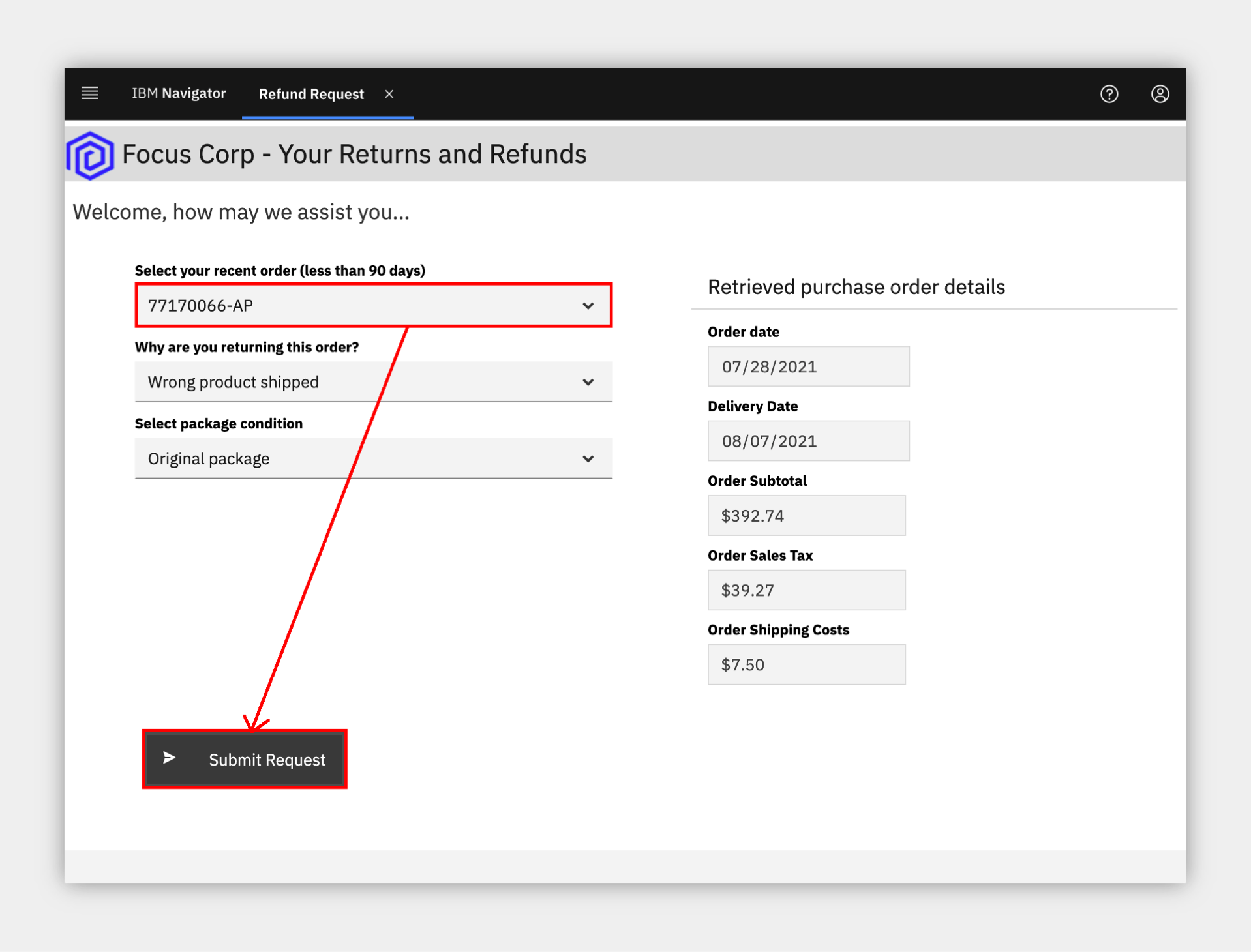The height and width of the screenshot is (952, 1251).
Task: Open the recent order dropdown 77170066-AP
Action: 373,305
